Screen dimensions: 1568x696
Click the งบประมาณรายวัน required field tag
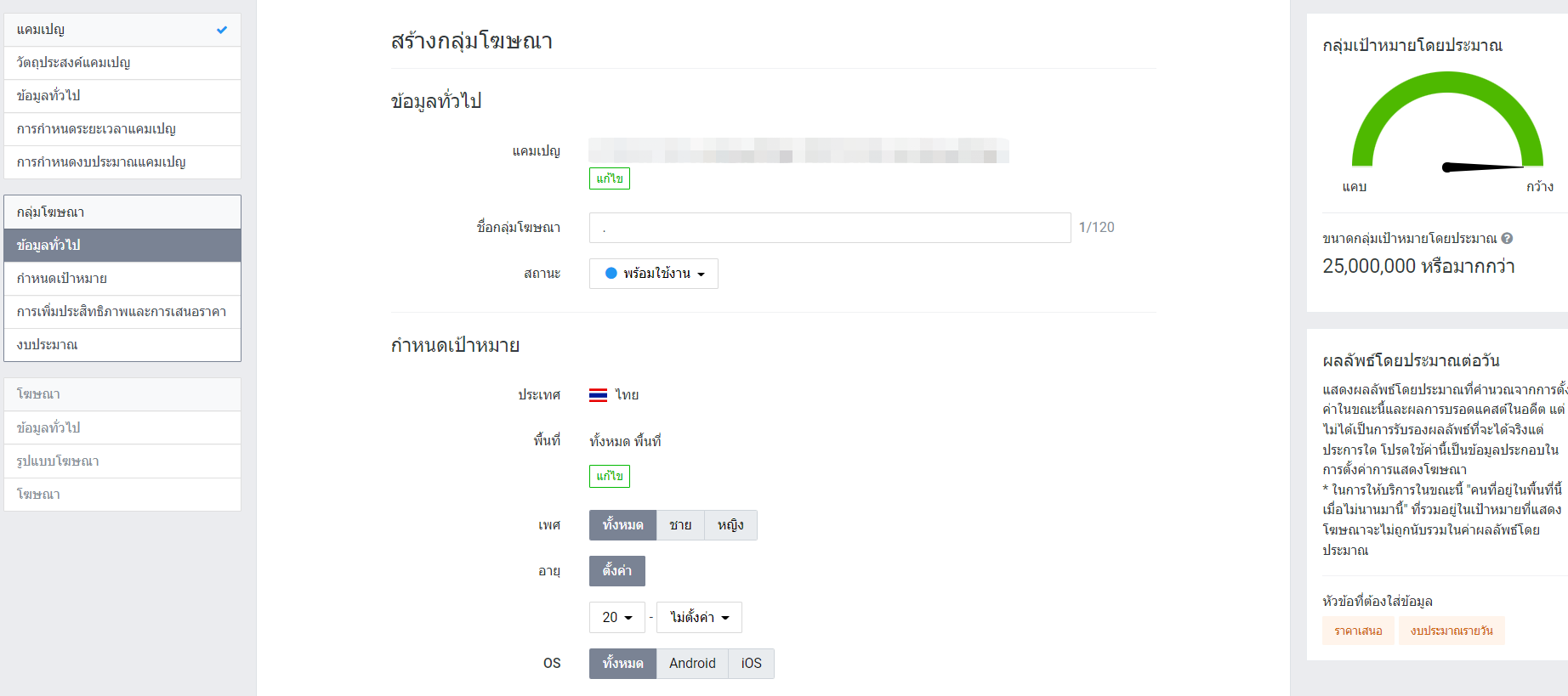(x=1451, y=631)
